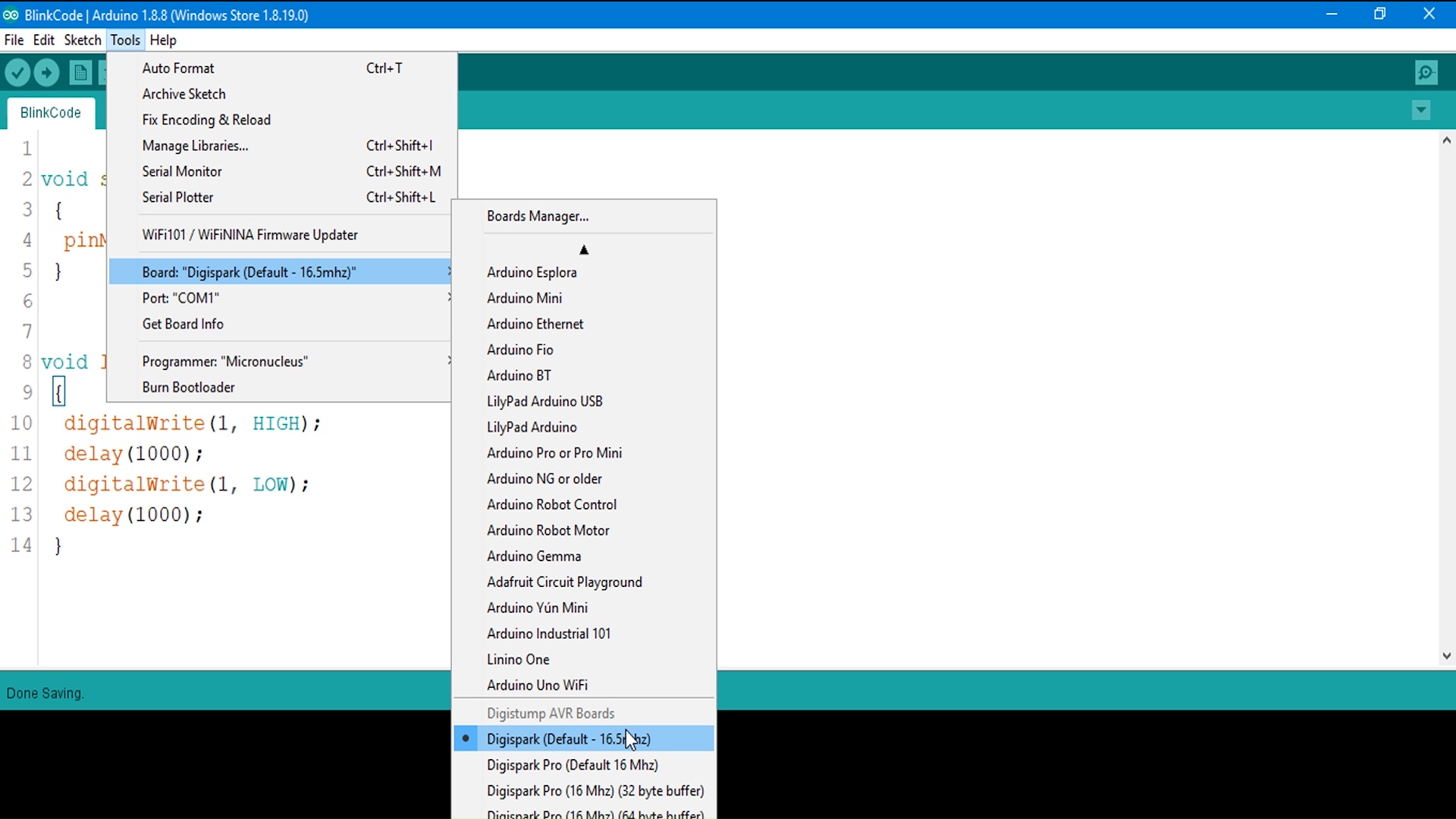Click the Verify sketch checkmark icon
Image resolution: width=1456 pixels, height=819 pixels.
click(17, 73)
